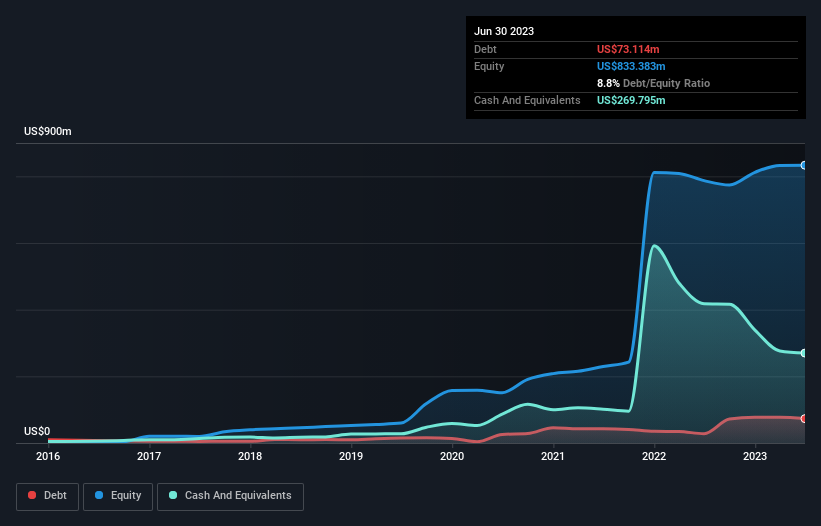The width and height of the screenshot is (821, 526).
Task: Click the red Debt endpoint marker
Action: point(804,419)
